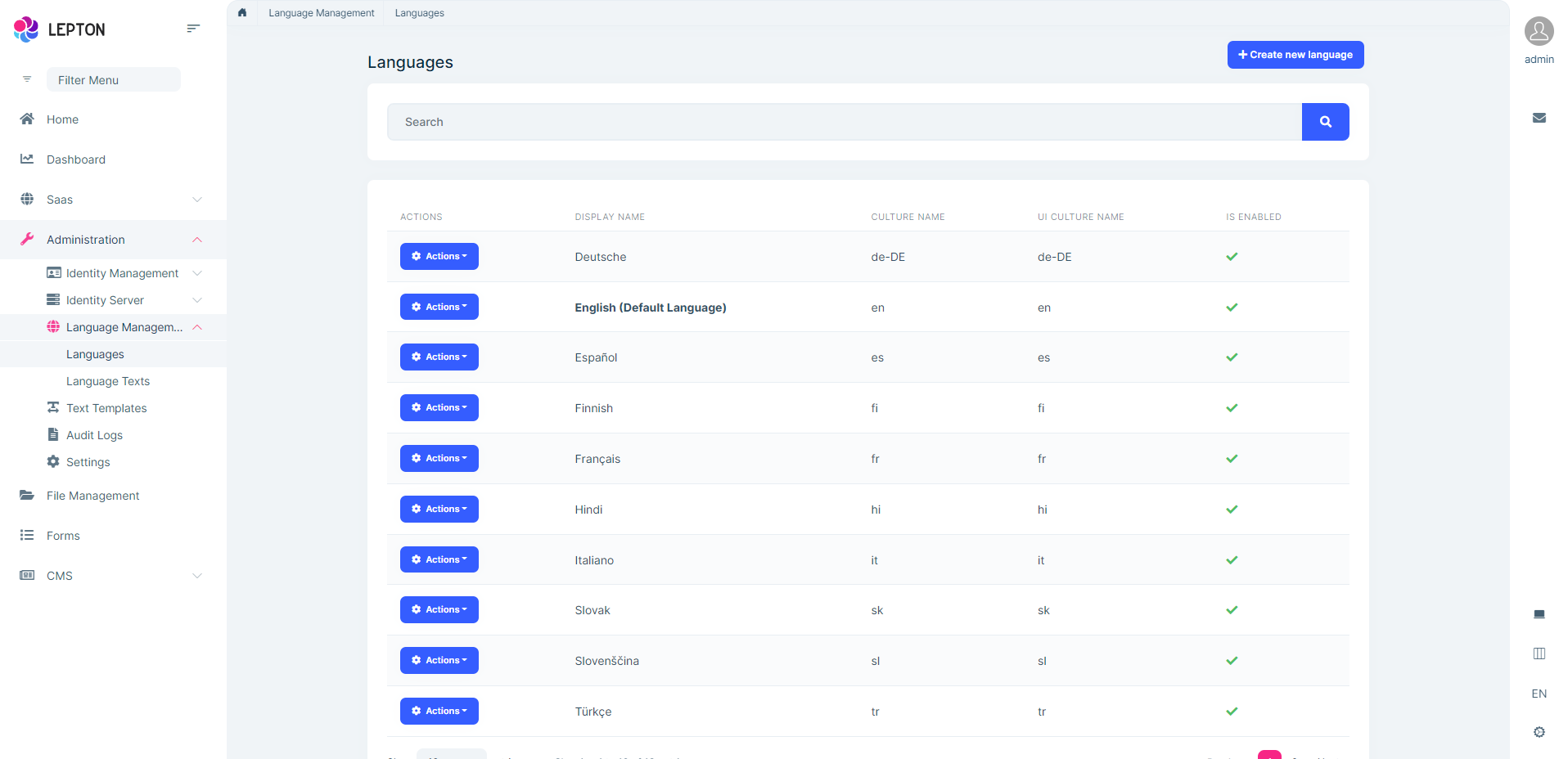The width and height of the screenshot is (1568, 759).
Task: Toggle the enabled checkmark for Deutsche
Action: point(1231,256)
